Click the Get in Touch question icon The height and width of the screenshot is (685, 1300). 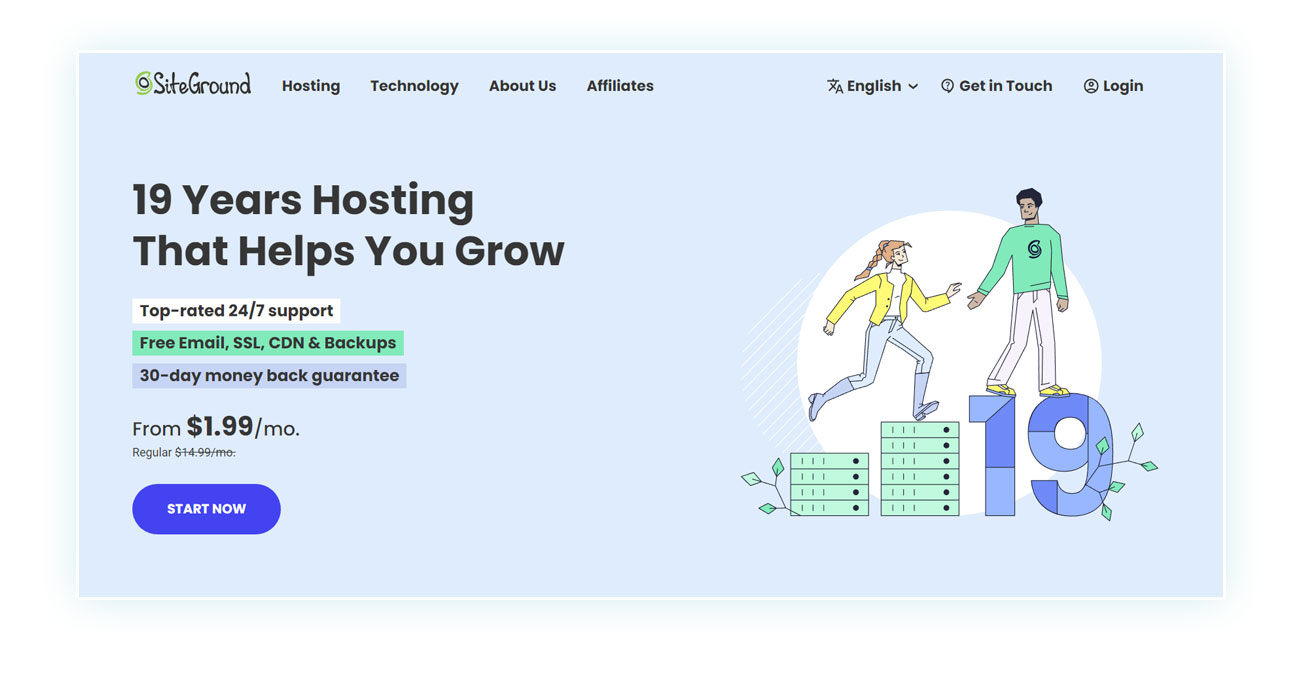tap(947, 86)
